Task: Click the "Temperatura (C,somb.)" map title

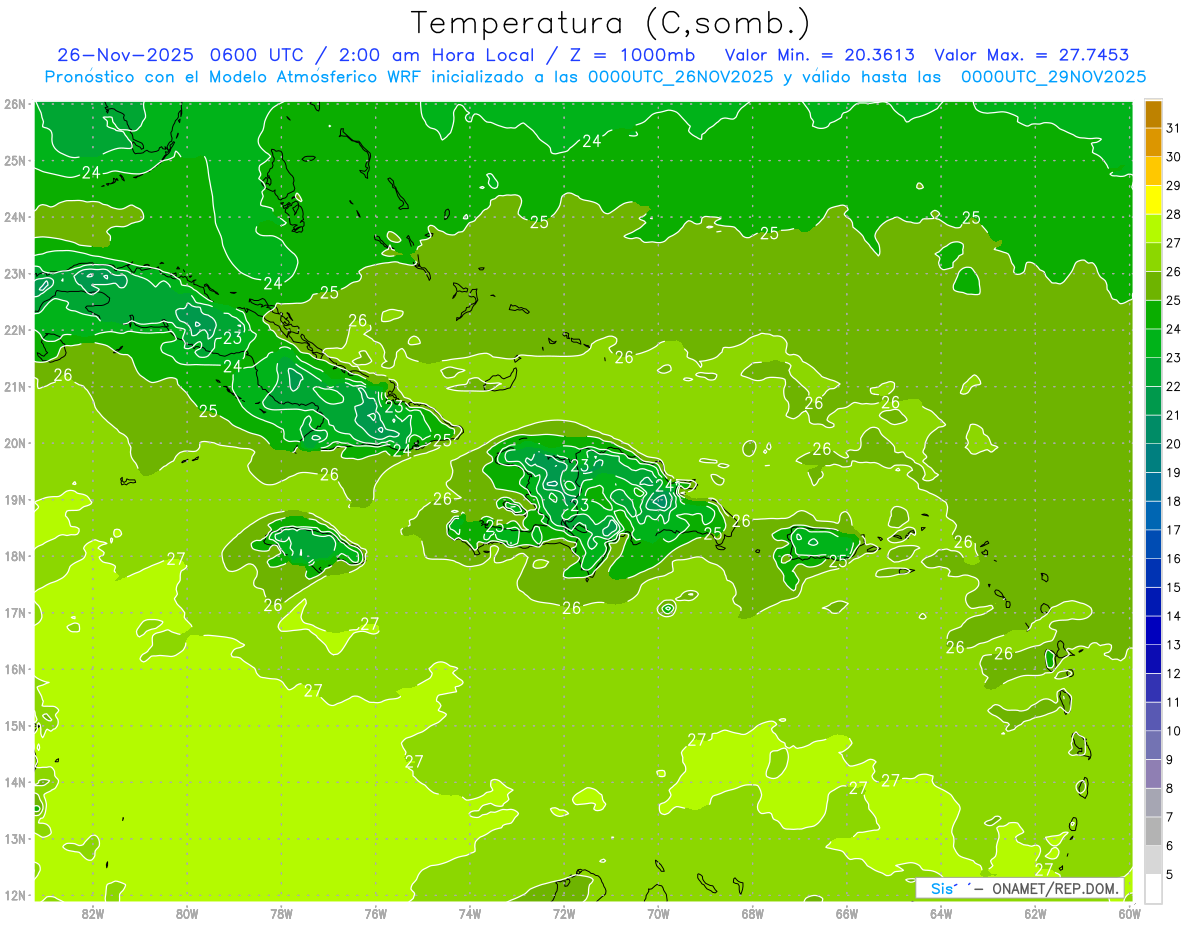Action: coord(611,24)
